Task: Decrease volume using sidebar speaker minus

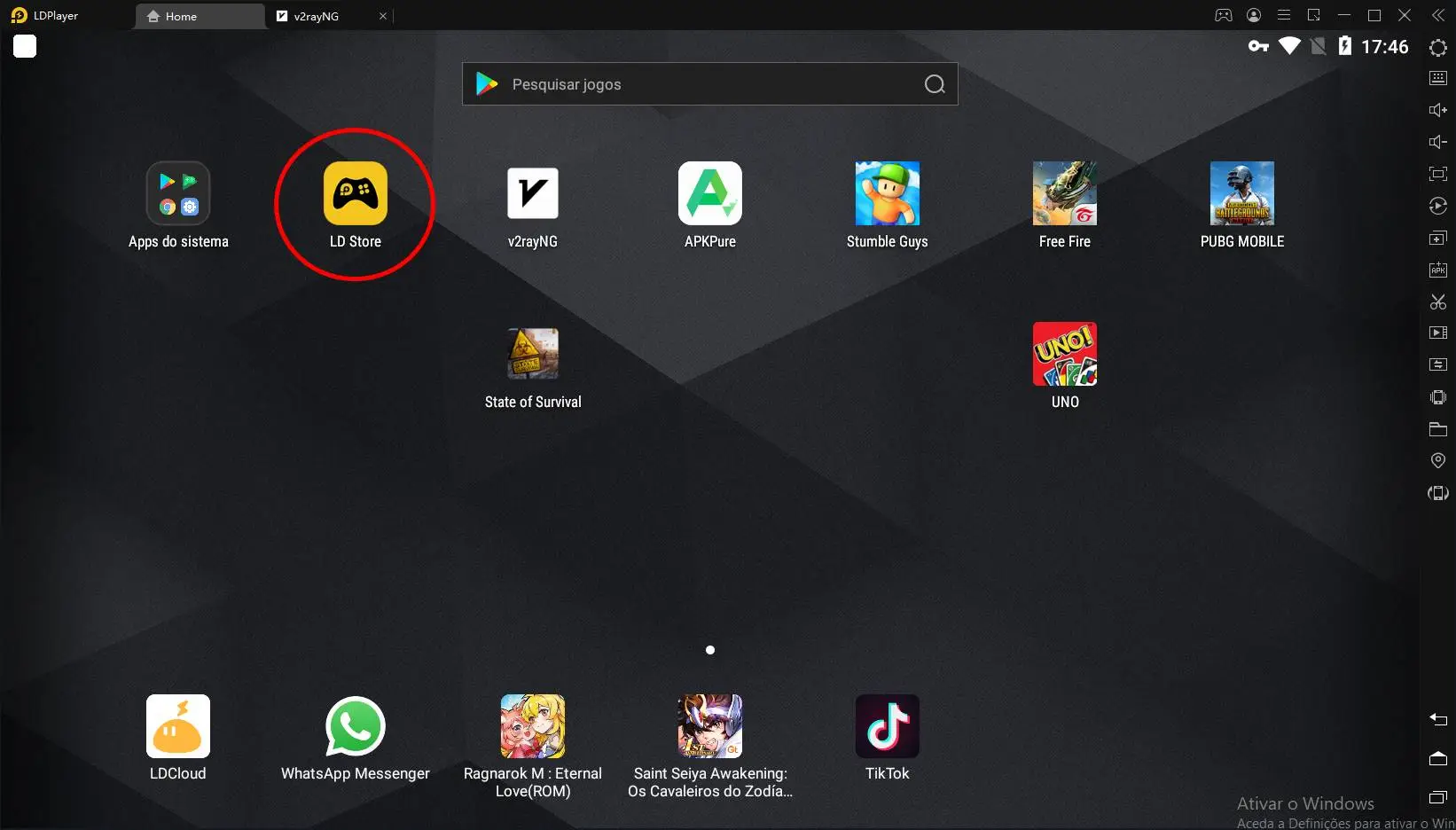Action: click(1438, 142)
